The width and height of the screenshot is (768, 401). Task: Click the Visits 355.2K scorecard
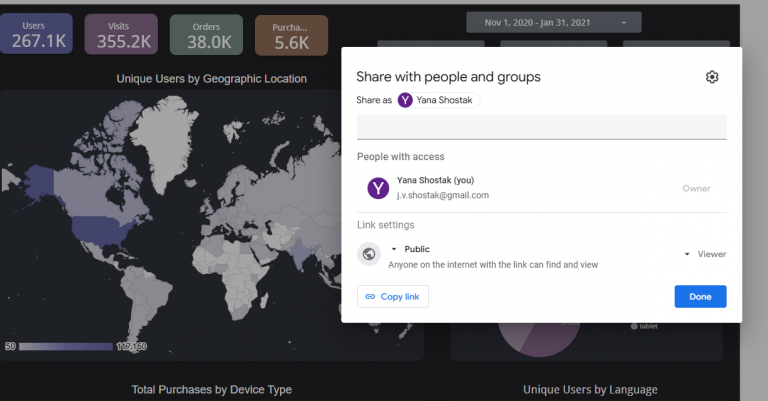tap(121, 34)
